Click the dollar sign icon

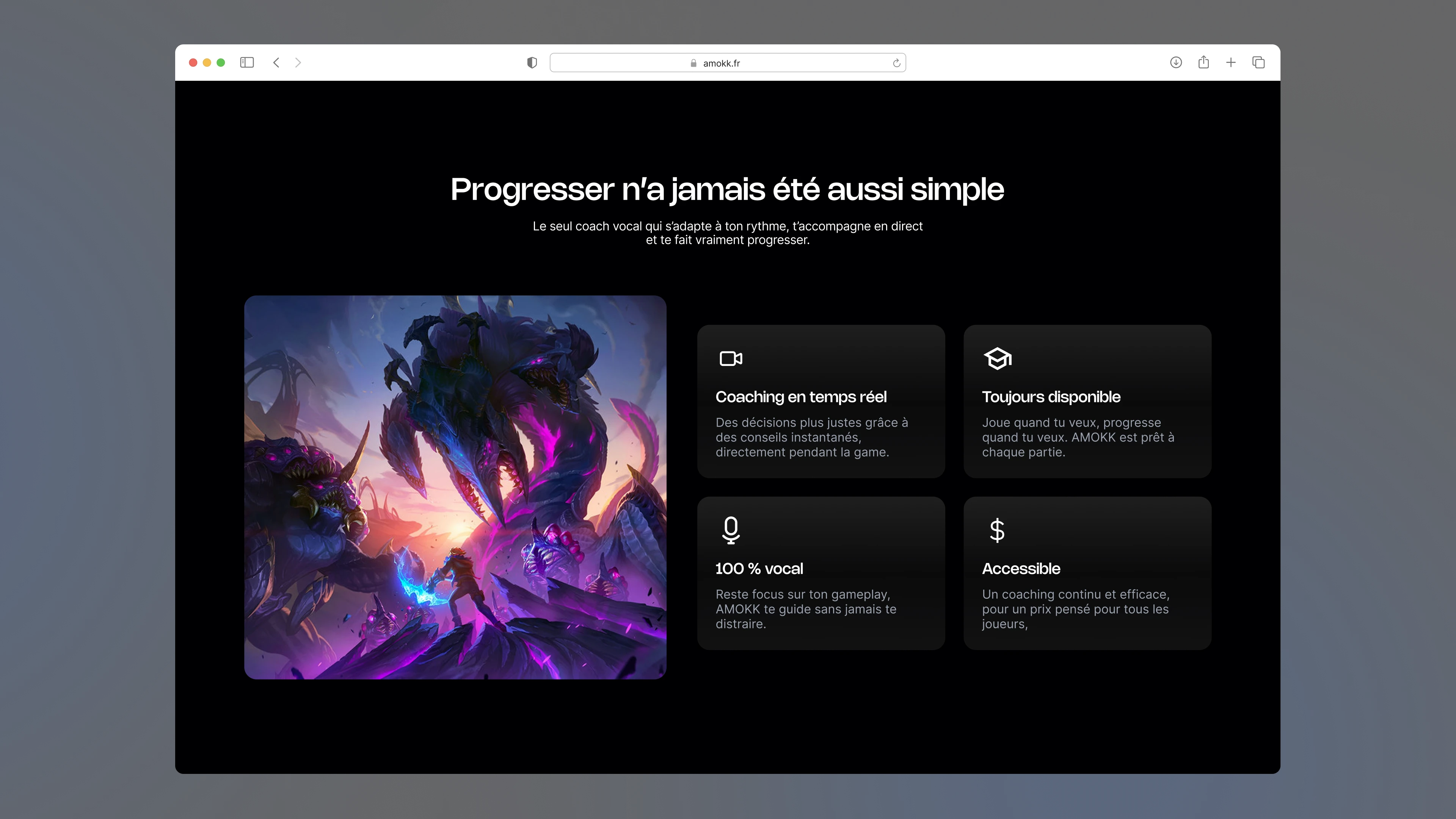click(x=997, y=530)
